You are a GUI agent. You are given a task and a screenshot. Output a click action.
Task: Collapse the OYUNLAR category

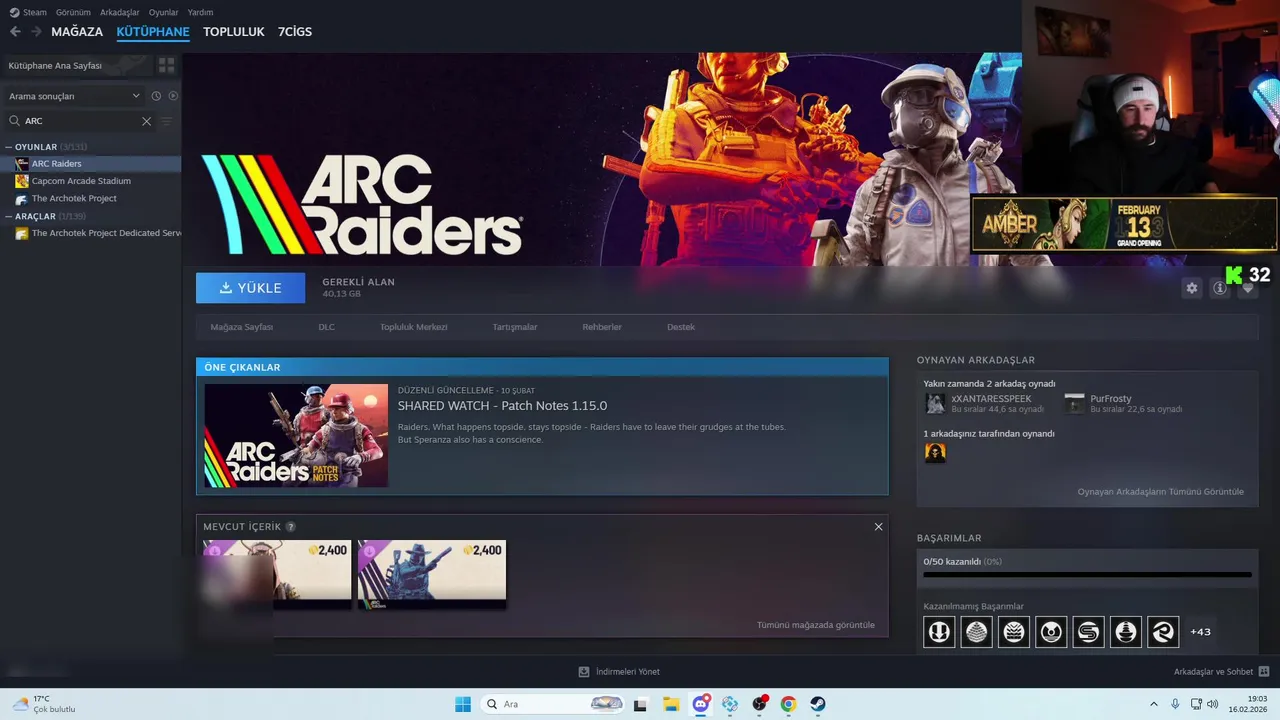click(x=9, y=147)
